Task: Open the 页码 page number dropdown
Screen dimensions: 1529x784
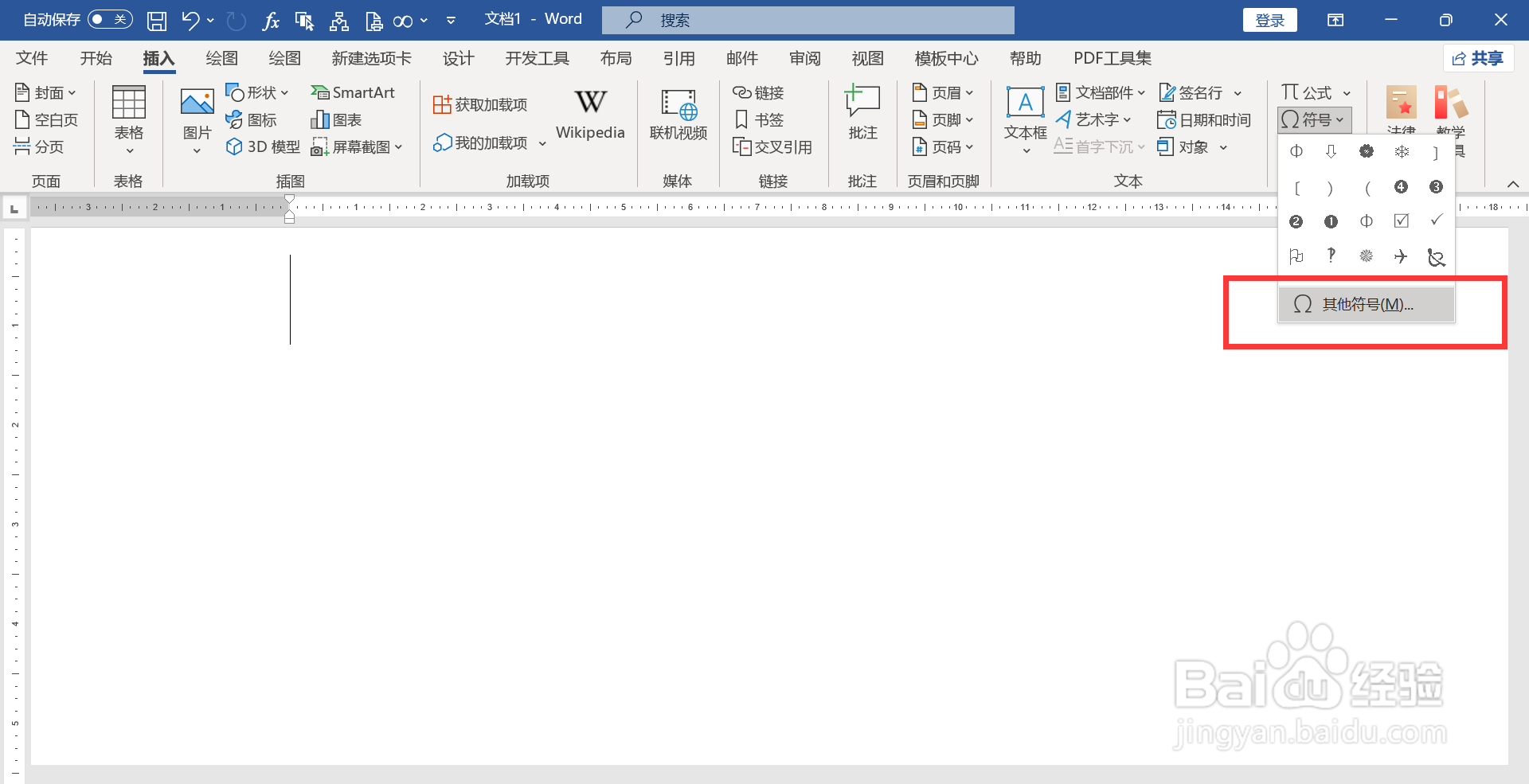Action: click(943, 146)
